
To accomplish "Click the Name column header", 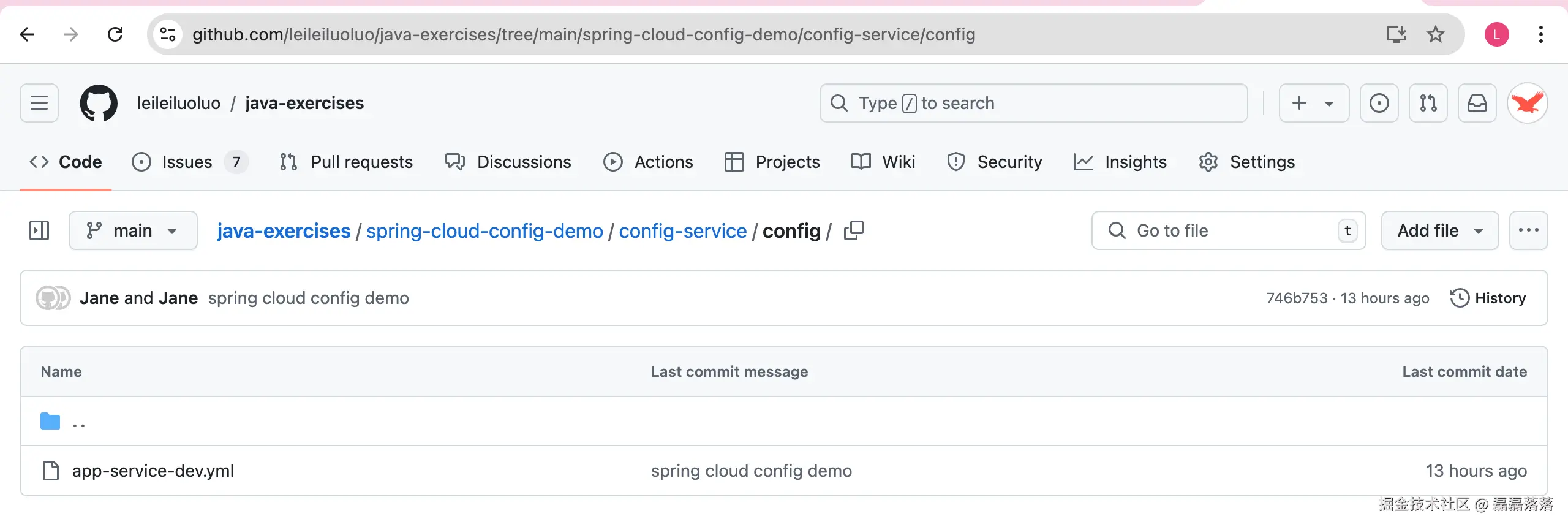I will pos(61,371).
